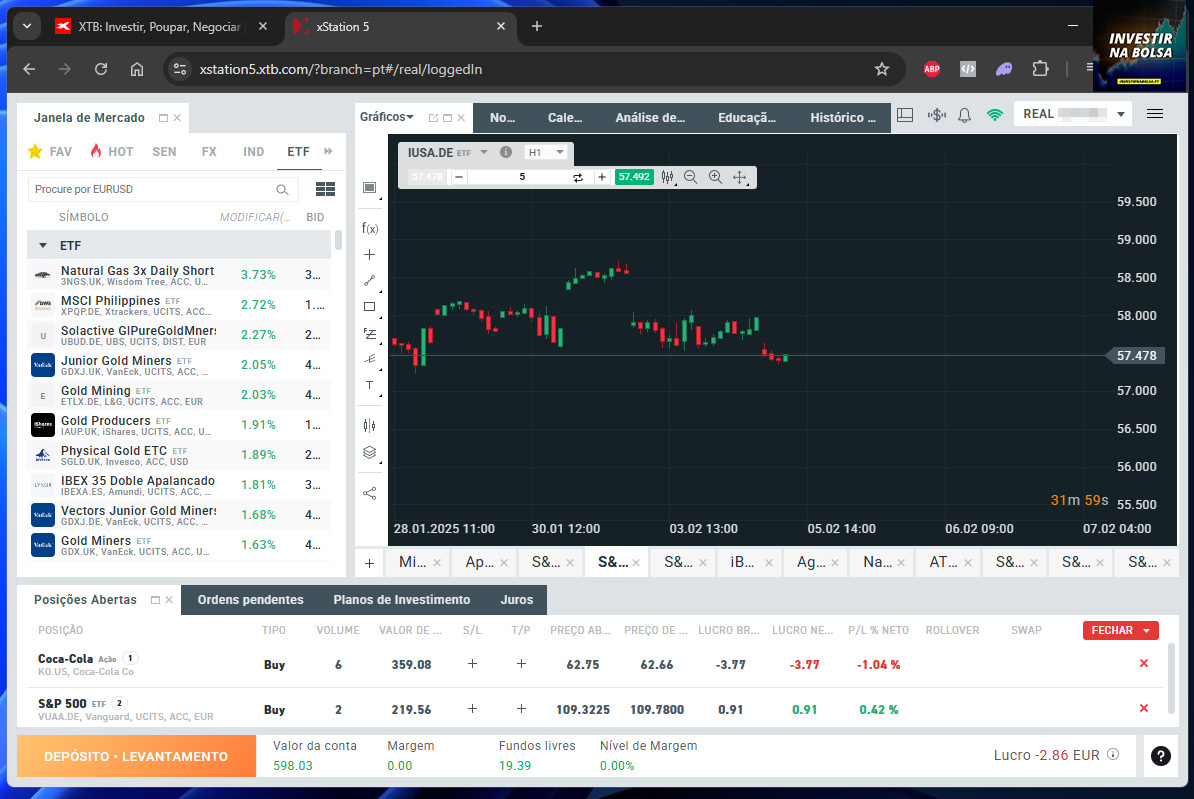Open the one-click trading dollar icon
This screenshot has width=1194, height=799.
coord(937,114)
